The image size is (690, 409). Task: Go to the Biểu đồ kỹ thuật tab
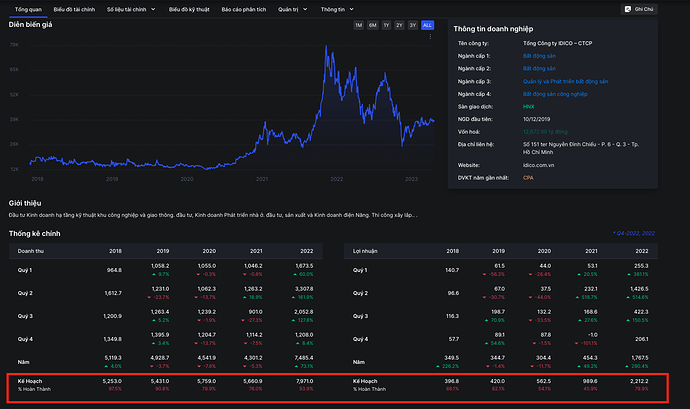188,8
